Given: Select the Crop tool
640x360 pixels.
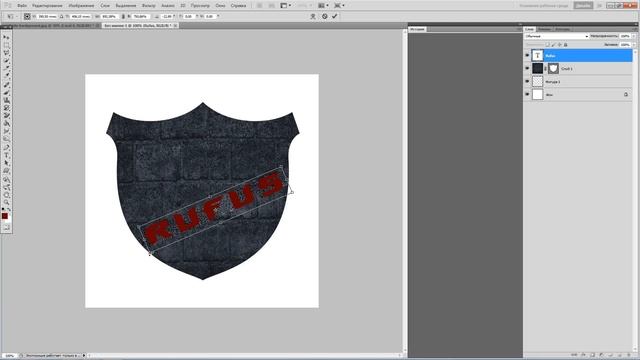Looking at the screenshot, I should tap(6, 67).
